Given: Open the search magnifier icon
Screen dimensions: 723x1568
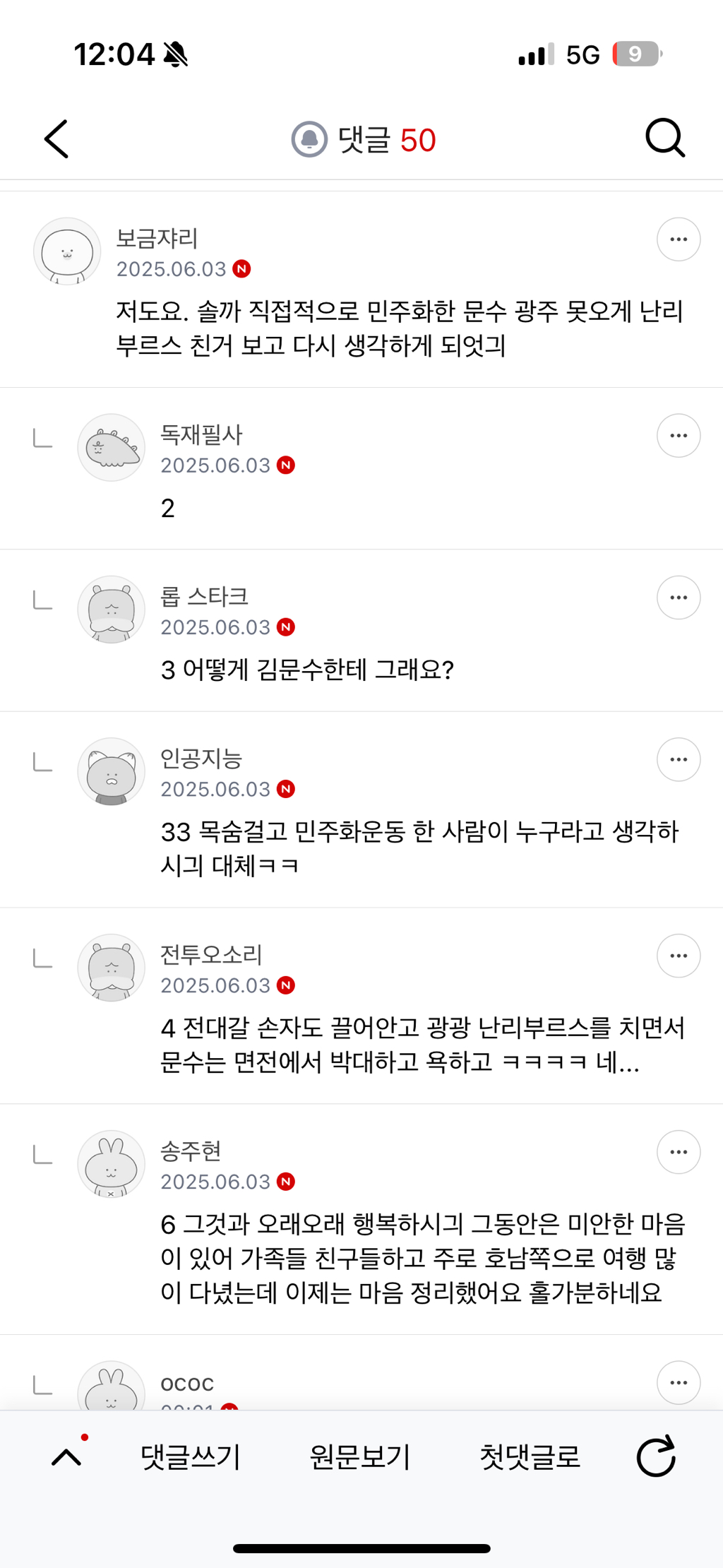Looking at the screenshot, I should click(x=664, y=138).
